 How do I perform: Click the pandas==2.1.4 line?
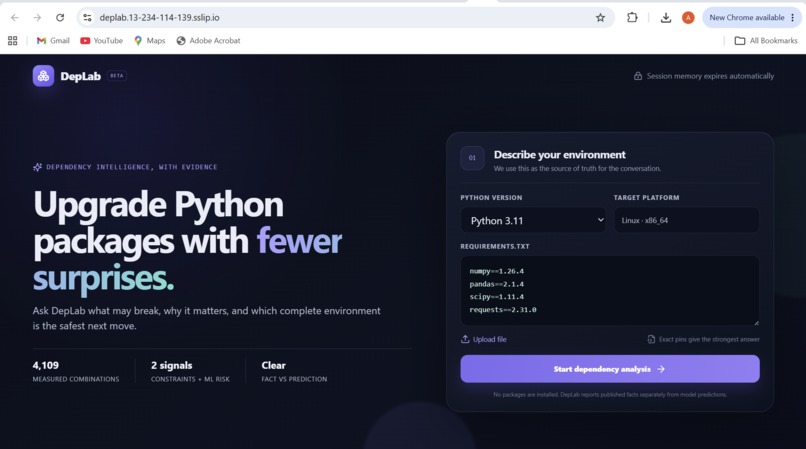click(x=497, y=284)
